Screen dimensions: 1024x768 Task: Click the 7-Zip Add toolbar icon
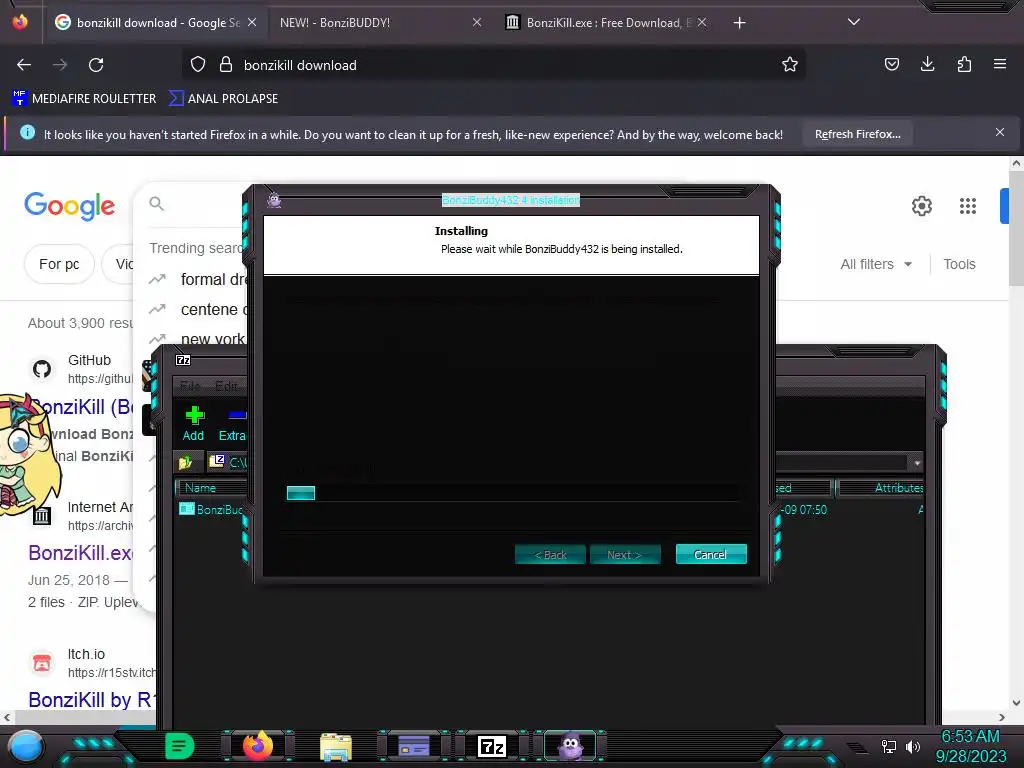coord(194,423)
